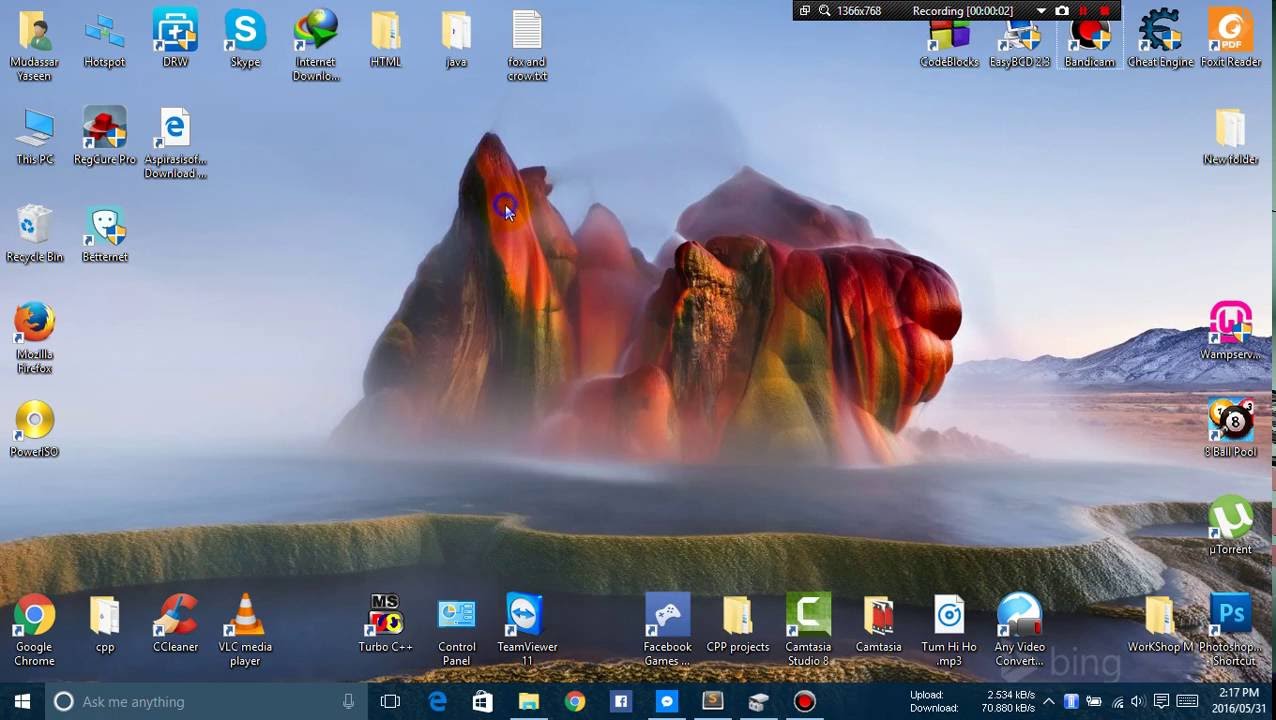Launch Camtasia Studio 8
Image resolution: width=1276 pixels, height=720 pixels.
coord(808,630)
